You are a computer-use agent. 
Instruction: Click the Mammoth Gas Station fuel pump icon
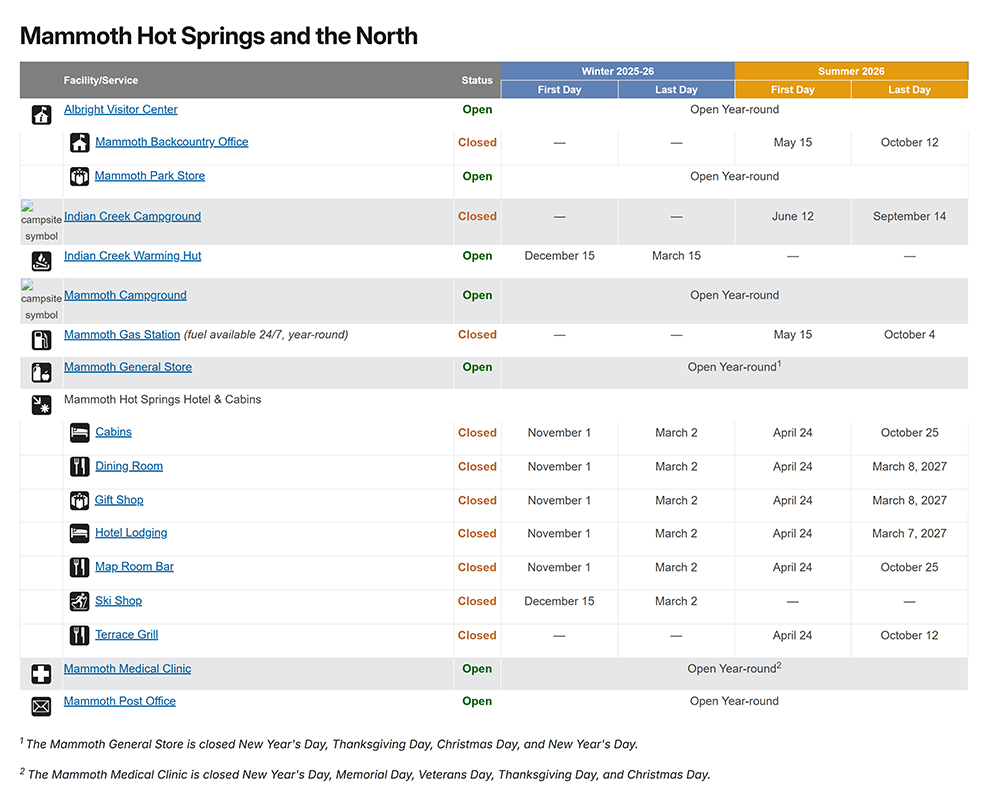point(41,340)
